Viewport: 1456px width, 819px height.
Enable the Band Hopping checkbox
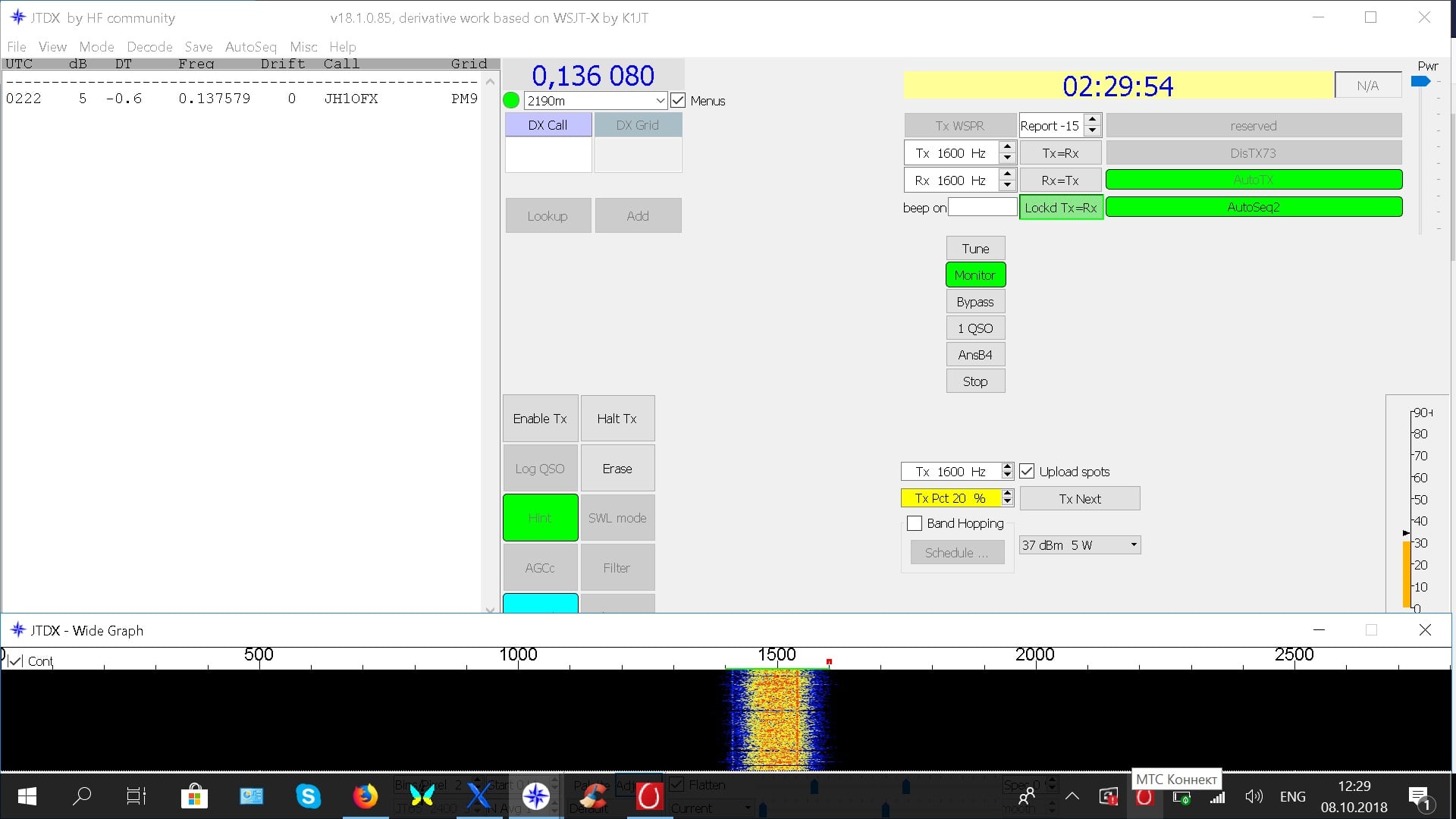915,523
